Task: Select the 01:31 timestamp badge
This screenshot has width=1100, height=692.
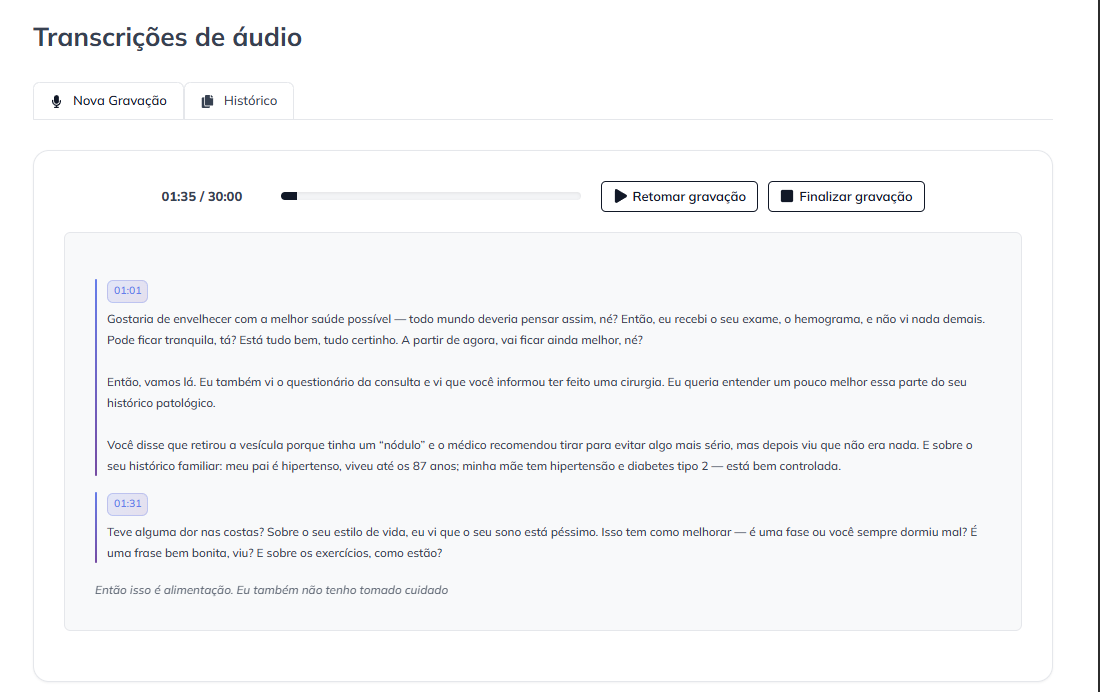Action: click(x=128, y=503)
